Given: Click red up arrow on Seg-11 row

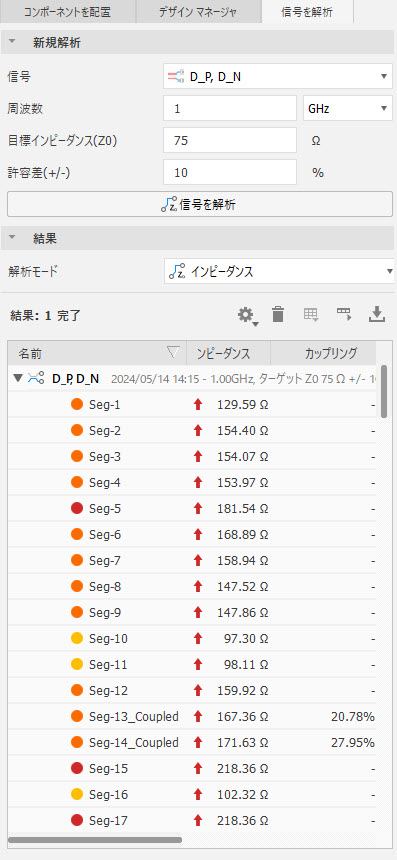Looking at the screenshot, I should pos(198,665).
